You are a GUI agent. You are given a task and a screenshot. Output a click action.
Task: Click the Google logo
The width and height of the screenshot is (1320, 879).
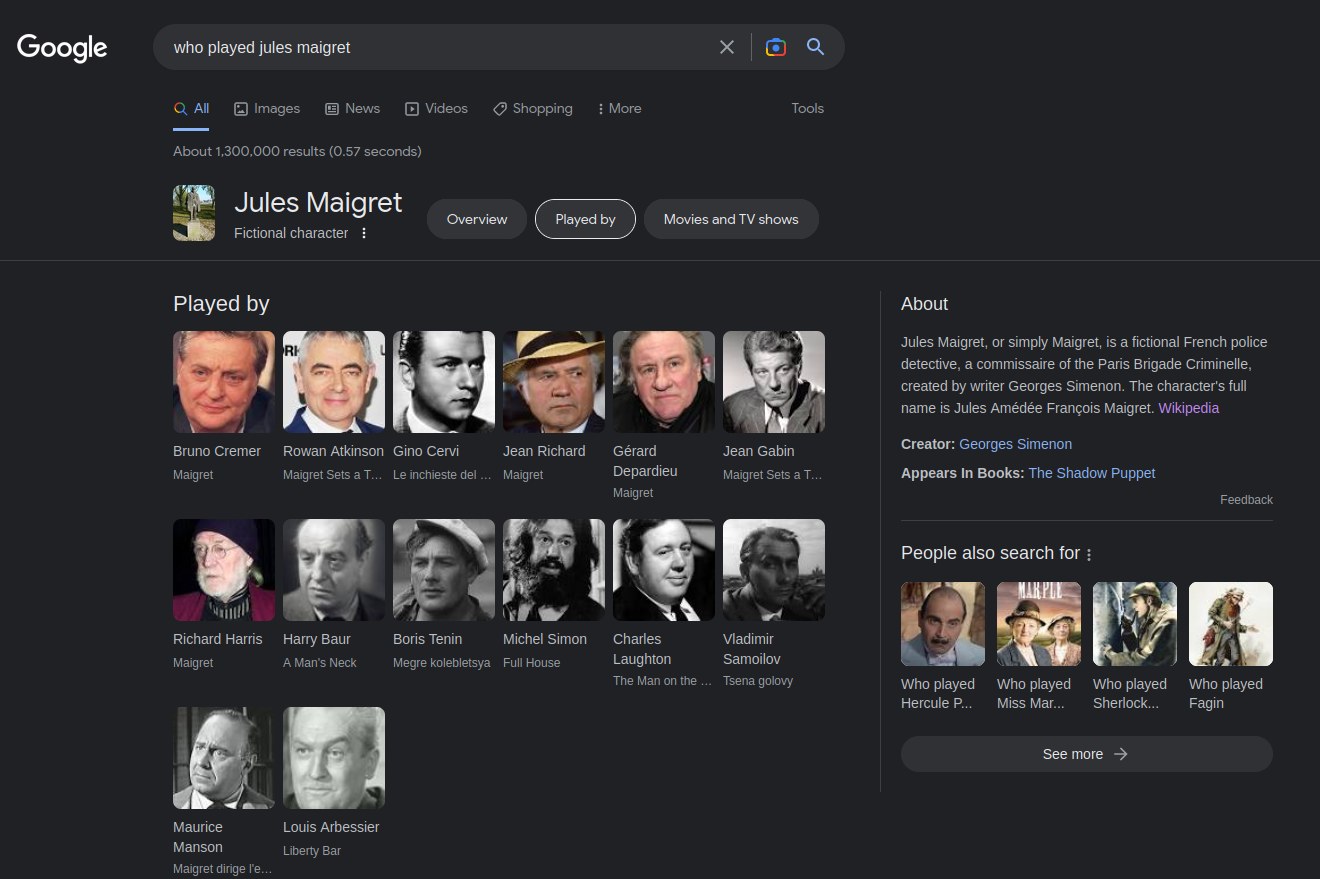click(62, 47)
